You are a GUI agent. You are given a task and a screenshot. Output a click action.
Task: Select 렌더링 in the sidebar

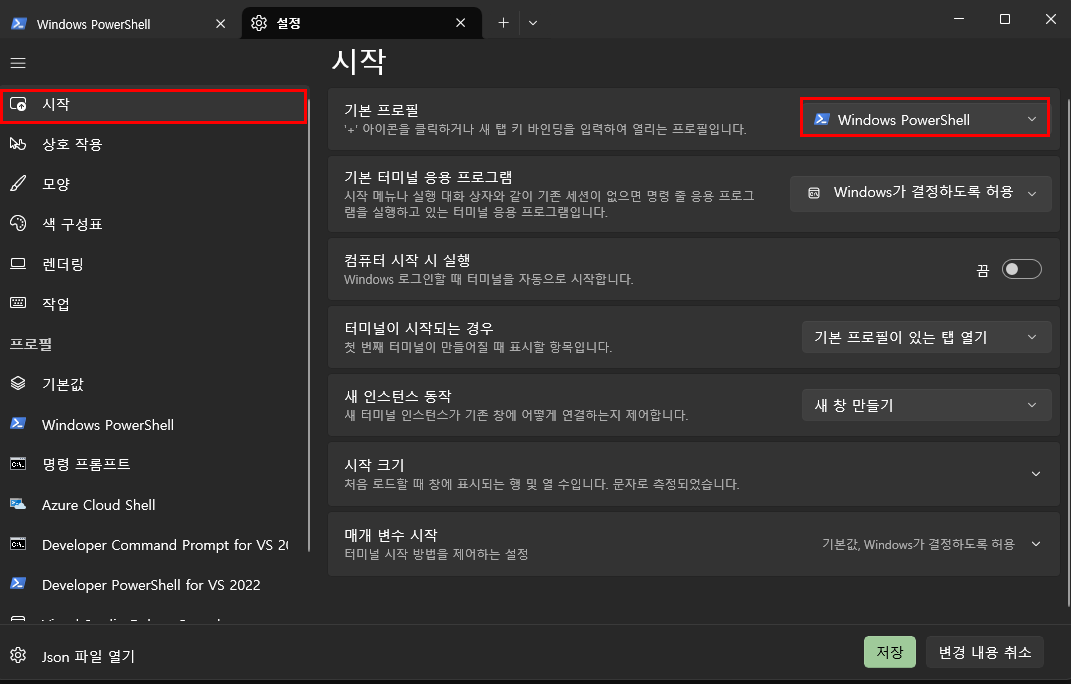pyautogui.click(x=154, y=264)
